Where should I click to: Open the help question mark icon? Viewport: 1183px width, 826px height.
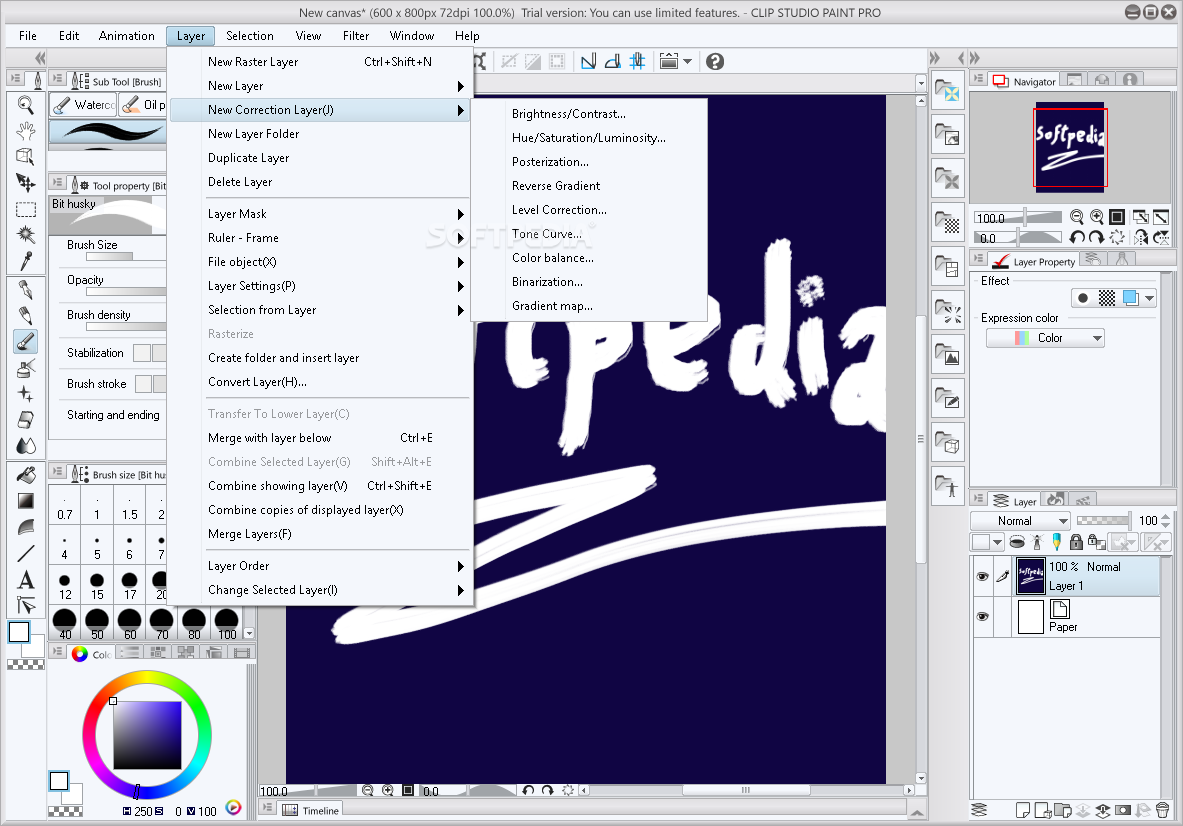coord(714,61)
